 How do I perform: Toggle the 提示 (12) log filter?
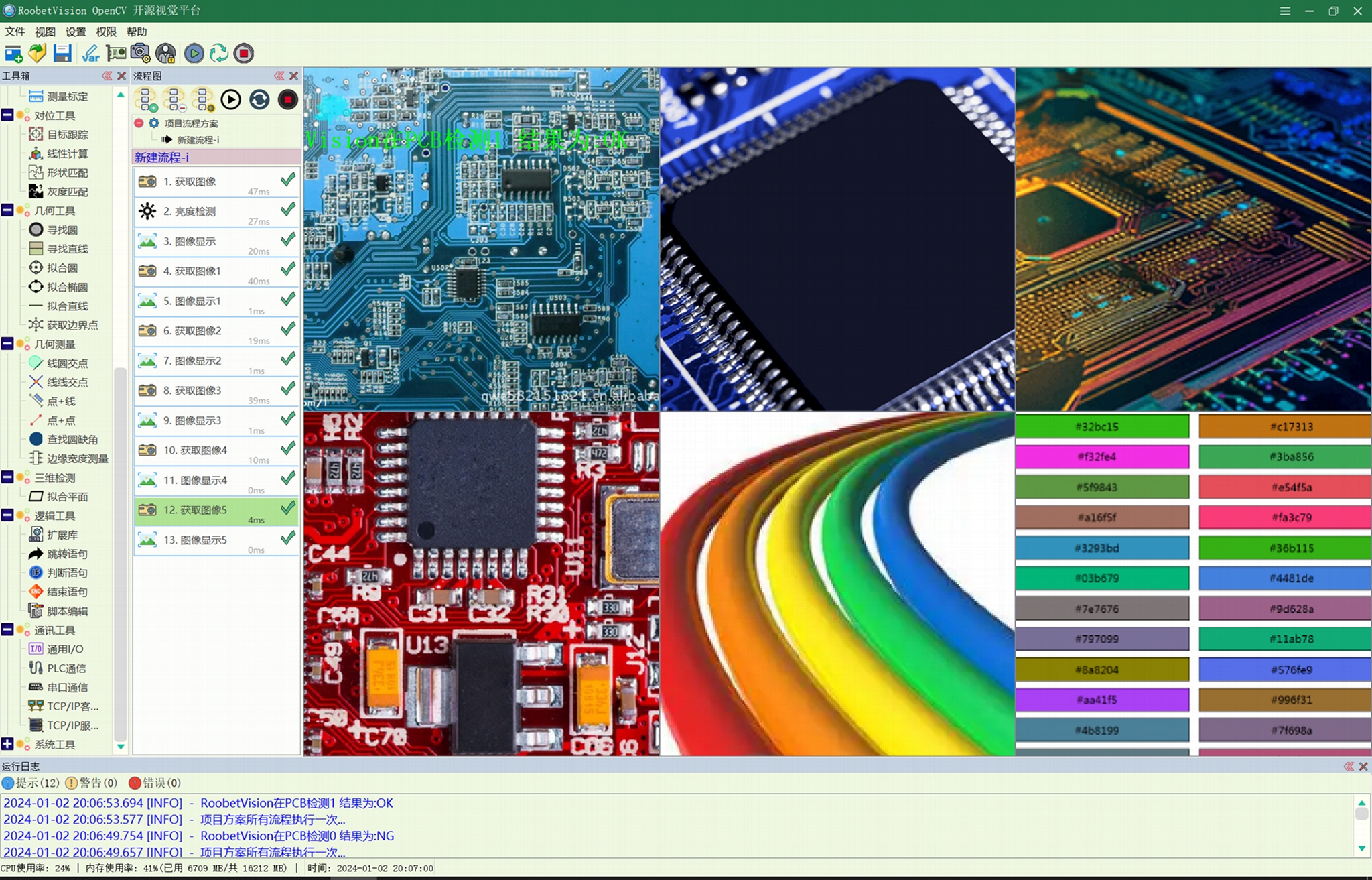click(x=31, y=783)
